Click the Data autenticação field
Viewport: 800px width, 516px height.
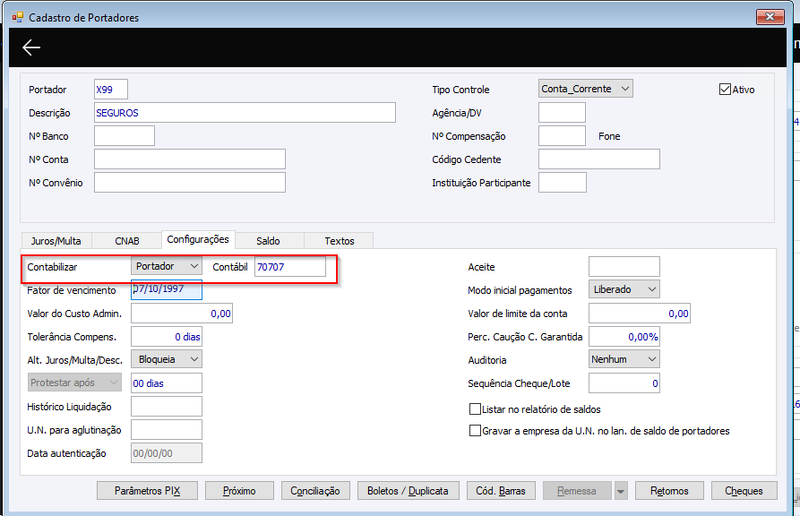[166, 453]
